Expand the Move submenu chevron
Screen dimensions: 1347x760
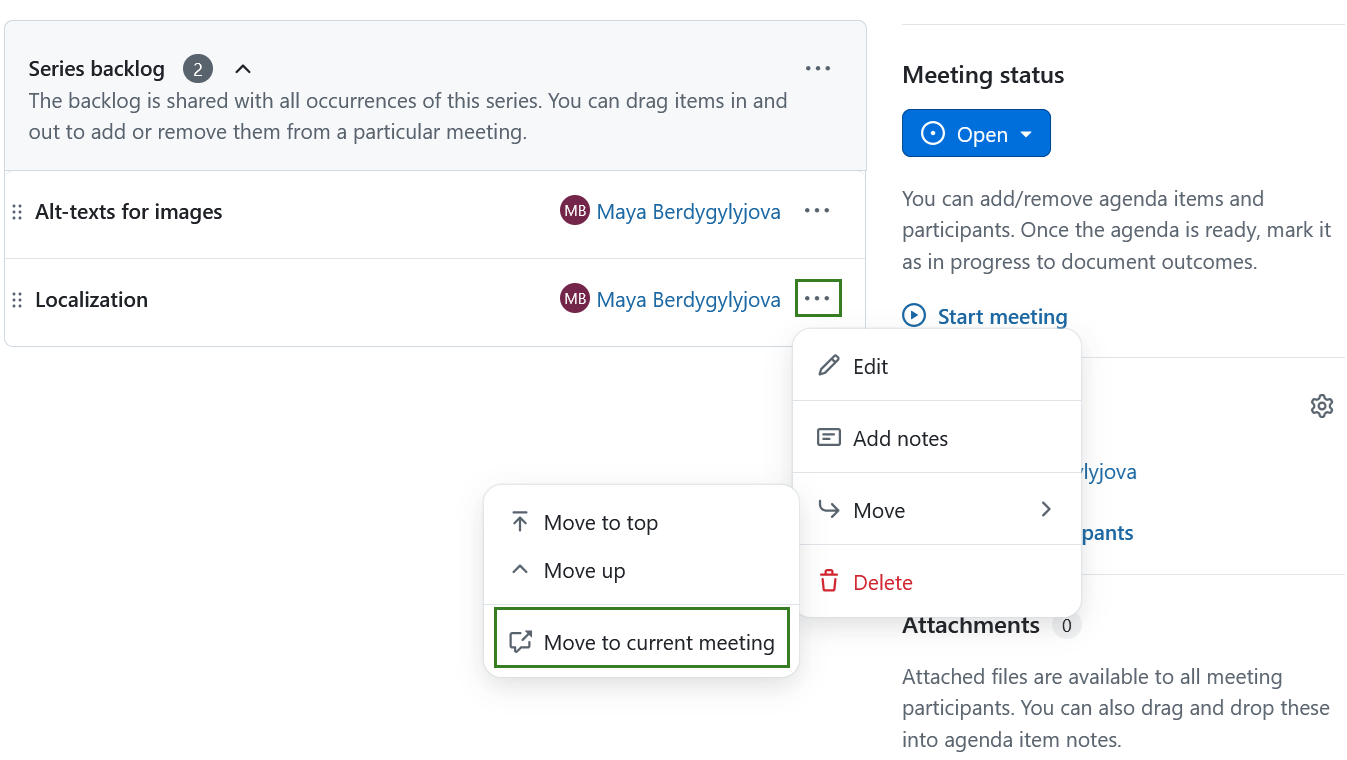point(1045,509)
